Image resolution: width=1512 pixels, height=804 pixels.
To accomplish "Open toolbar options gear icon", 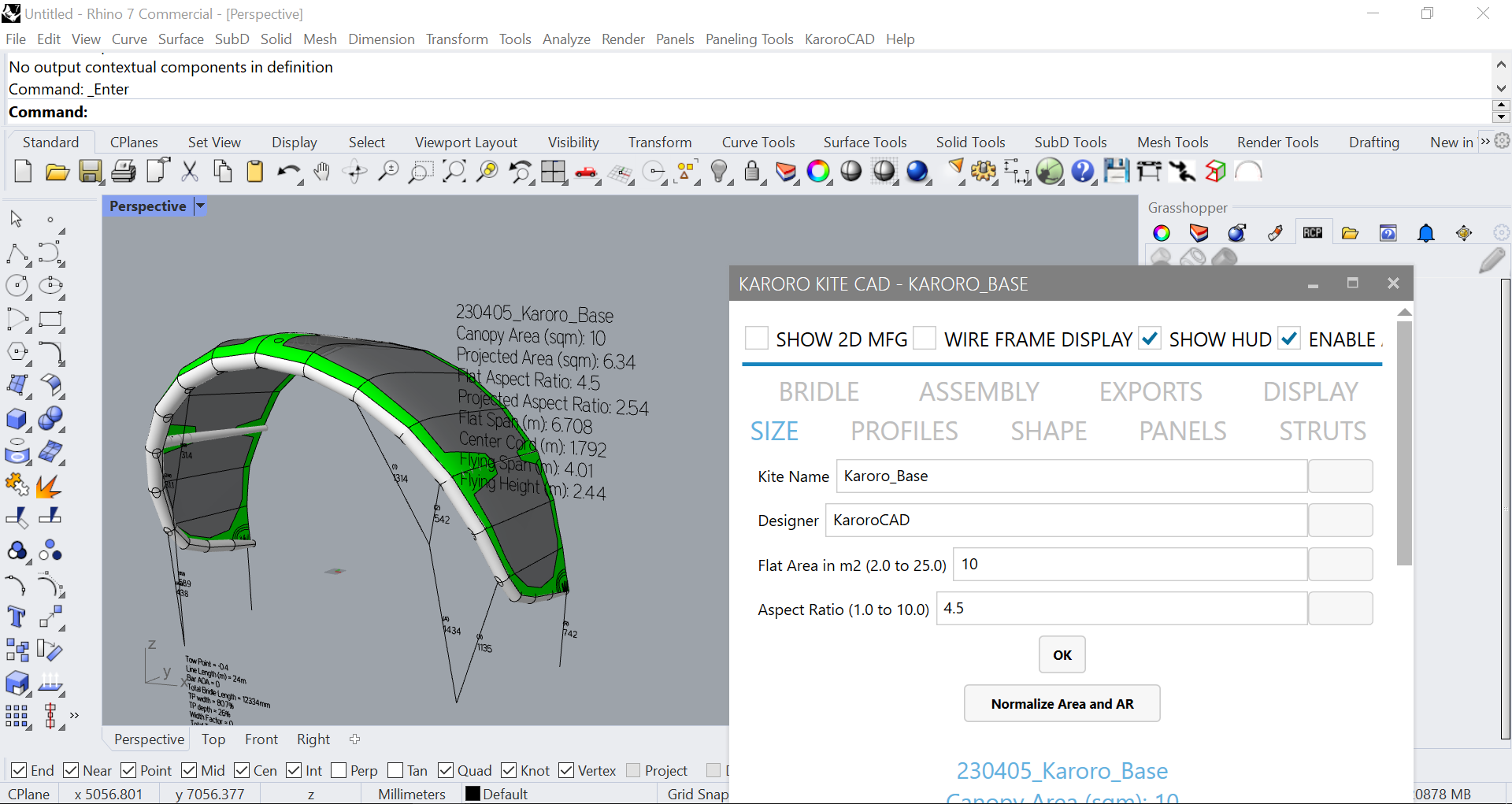I will (1503, 141).
